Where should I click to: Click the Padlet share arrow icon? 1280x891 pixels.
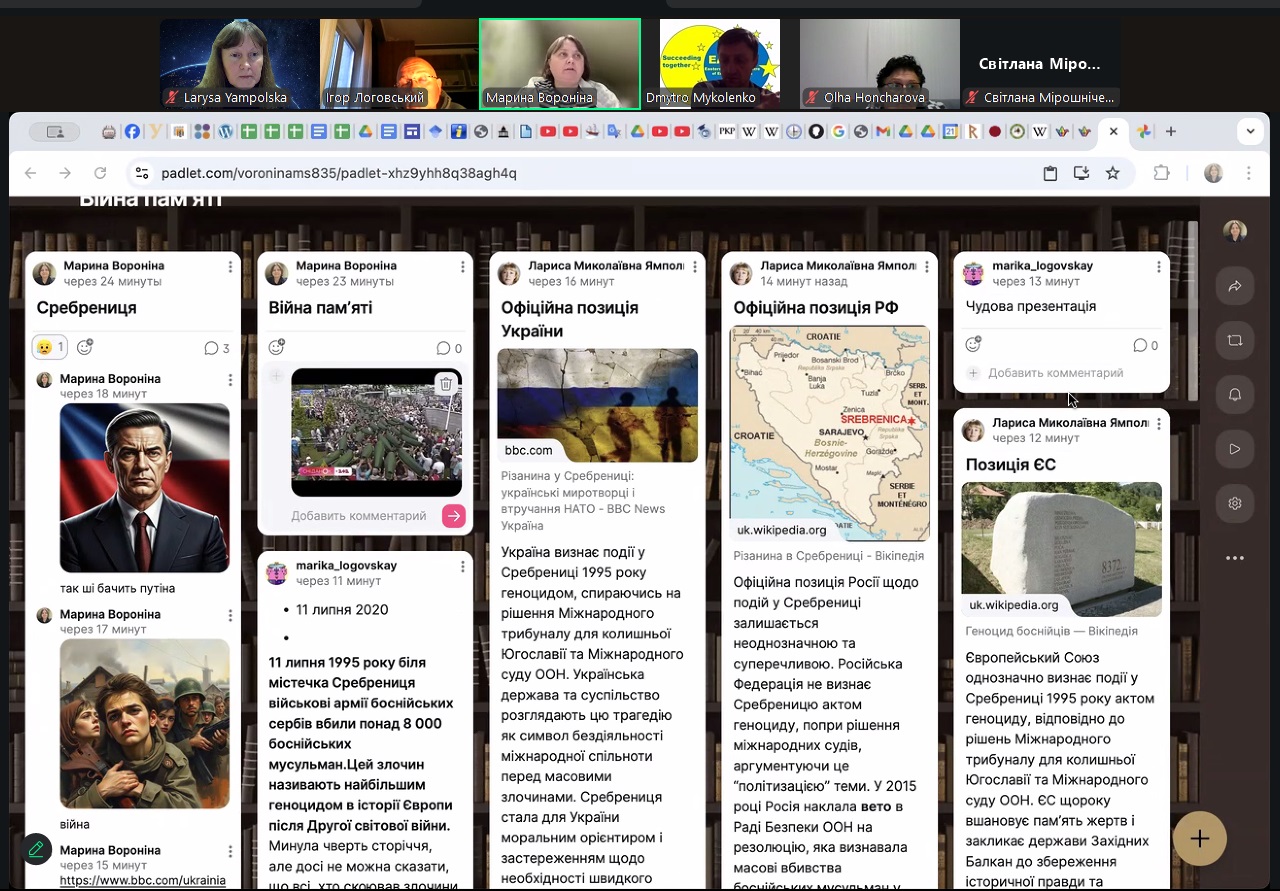[1234, 287]
